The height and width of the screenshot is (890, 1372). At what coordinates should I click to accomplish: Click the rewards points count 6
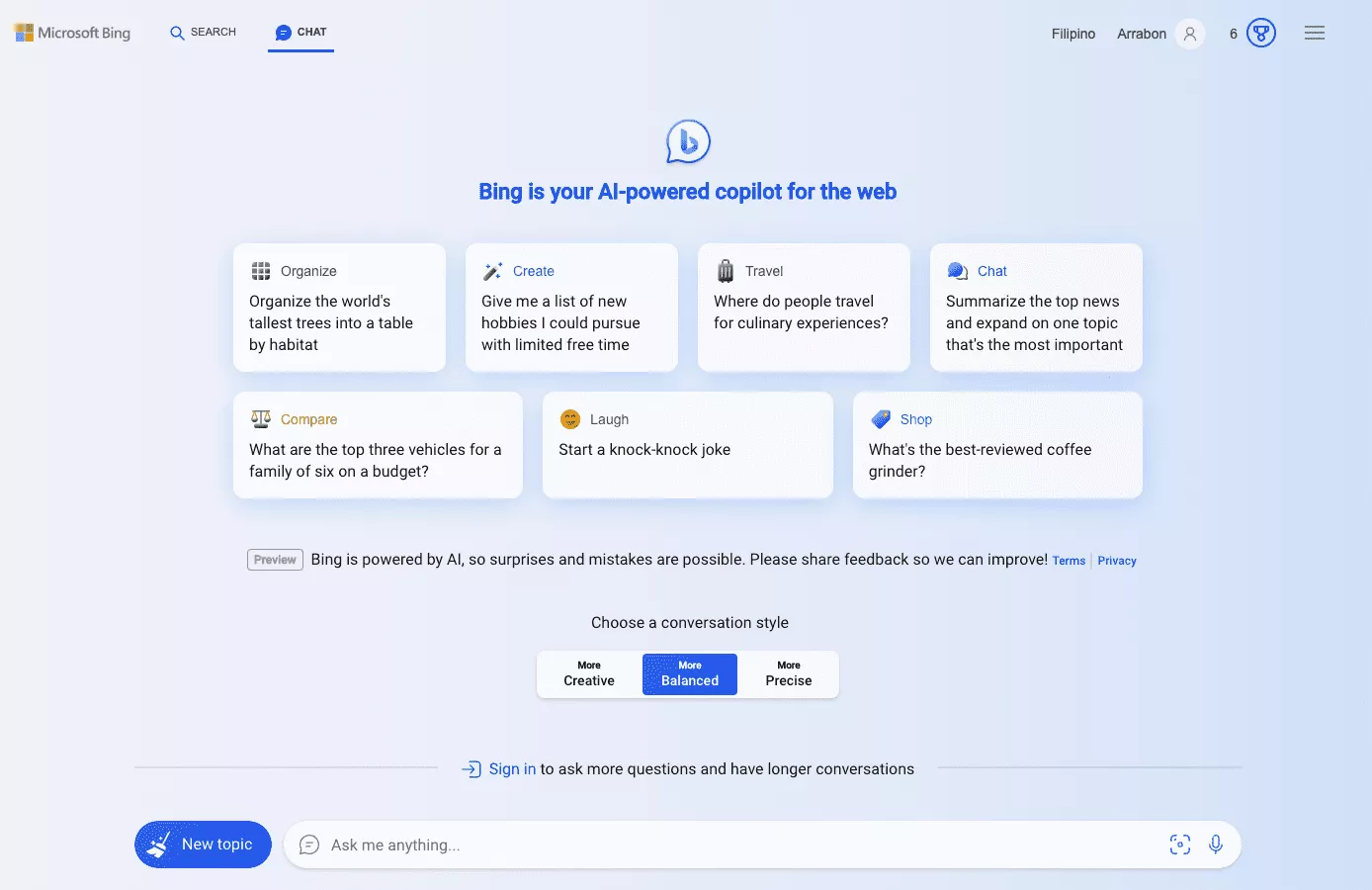pyautogui.click(x=1233, y=34)
